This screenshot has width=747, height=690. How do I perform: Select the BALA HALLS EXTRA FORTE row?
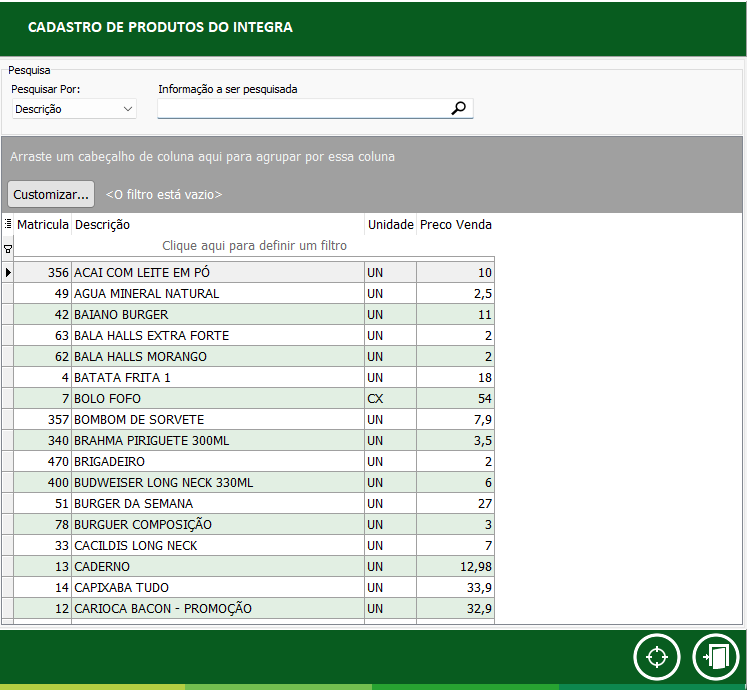click(x=254, y=335)
